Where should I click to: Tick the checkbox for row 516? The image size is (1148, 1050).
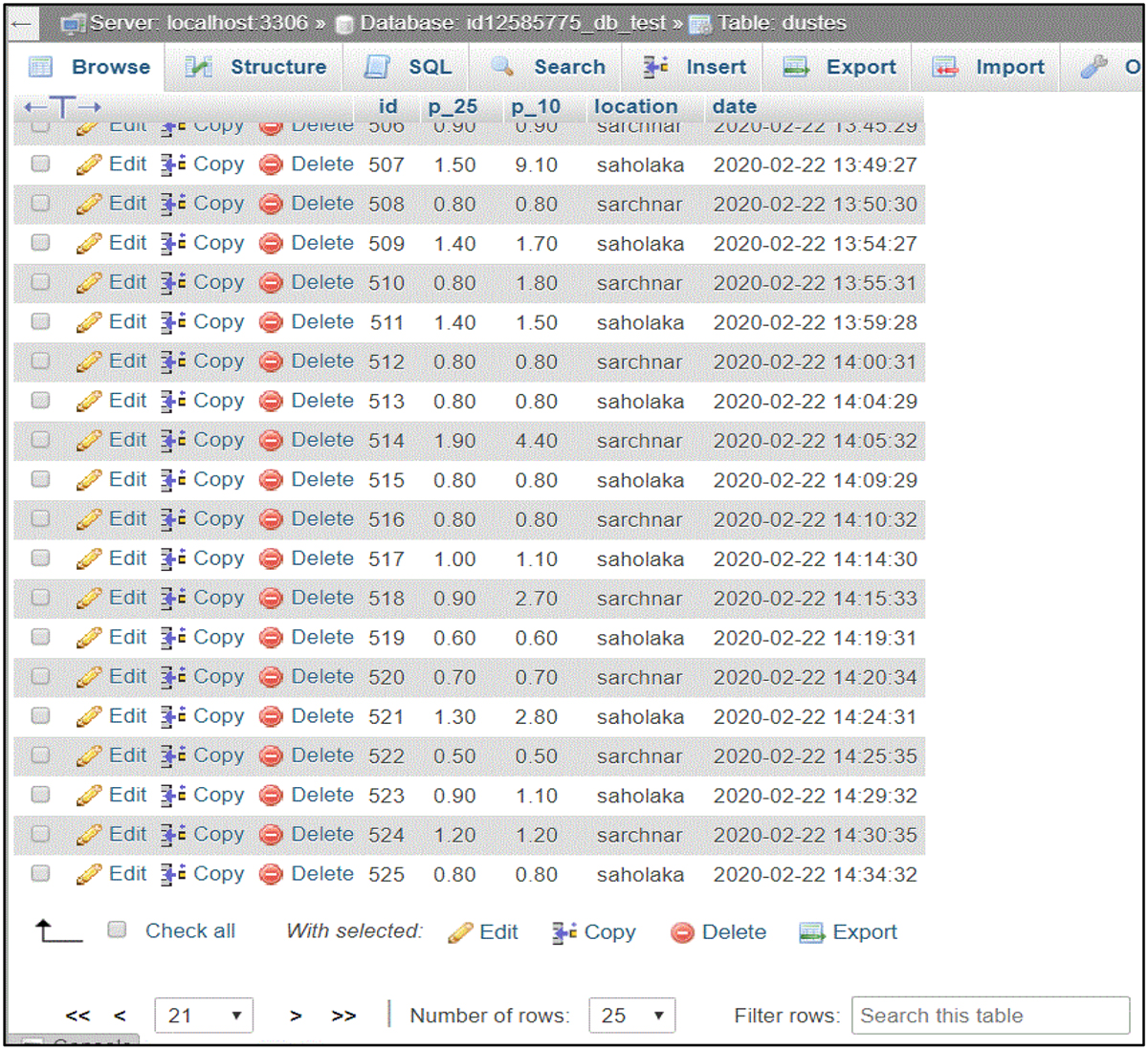tap(40, 518)
